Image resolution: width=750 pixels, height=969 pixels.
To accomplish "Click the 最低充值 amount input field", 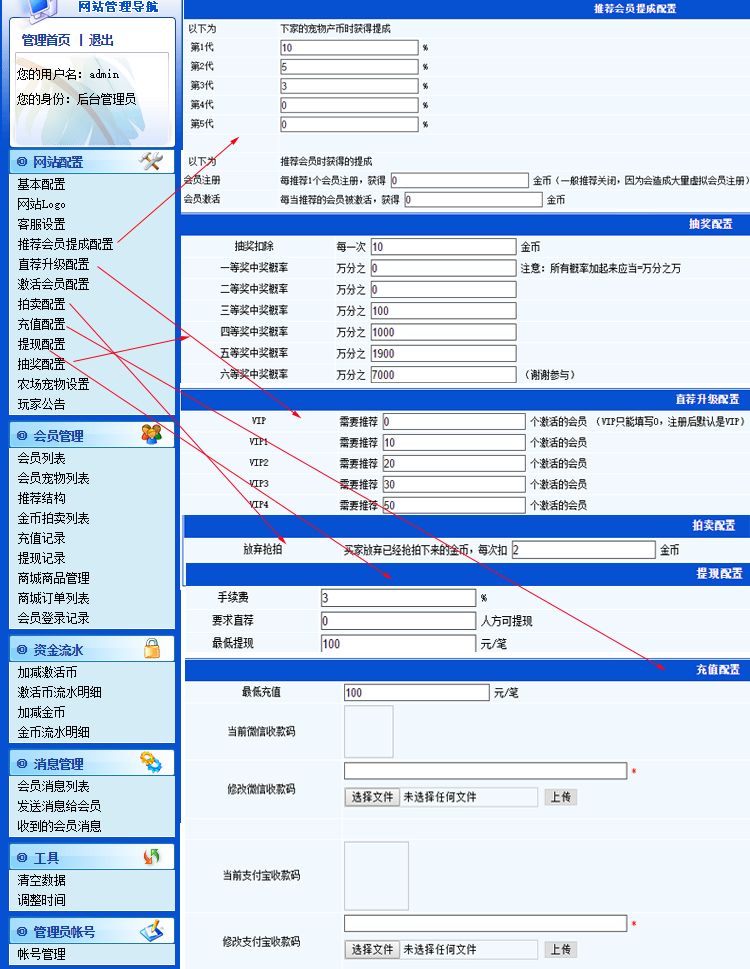I will (416, 692).
